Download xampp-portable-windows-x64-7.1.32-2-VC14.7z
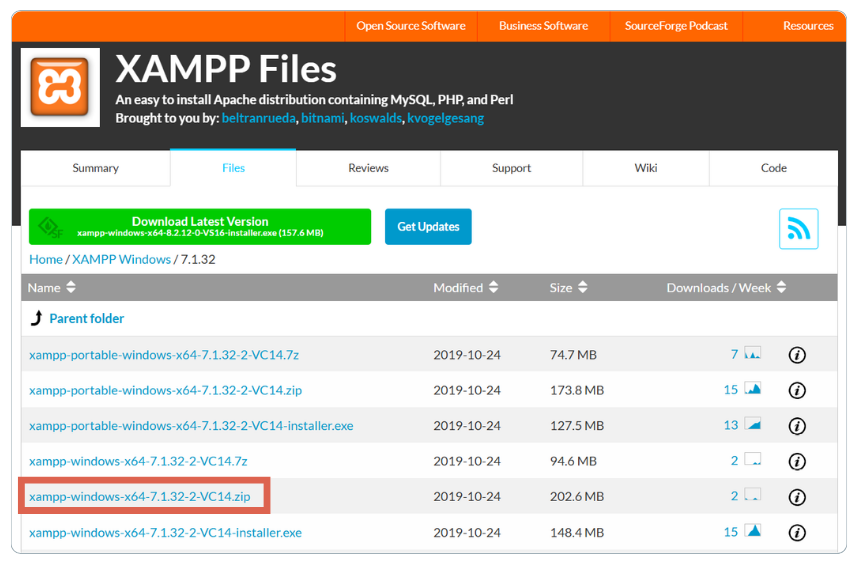 click(164, 355)
